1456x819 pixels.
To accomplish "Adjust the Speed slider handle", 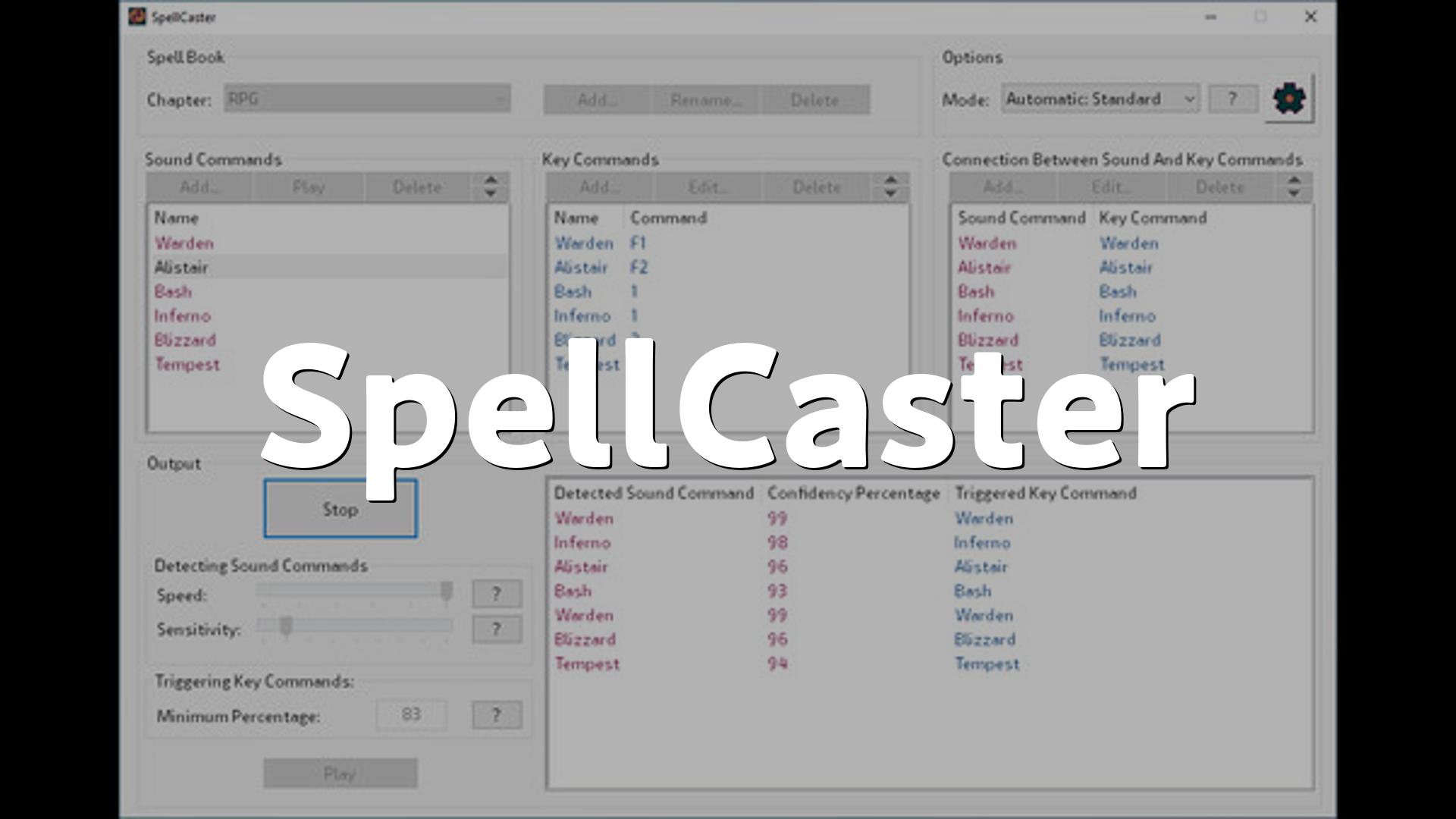I will pyautogui.click(x=447, y=591).
